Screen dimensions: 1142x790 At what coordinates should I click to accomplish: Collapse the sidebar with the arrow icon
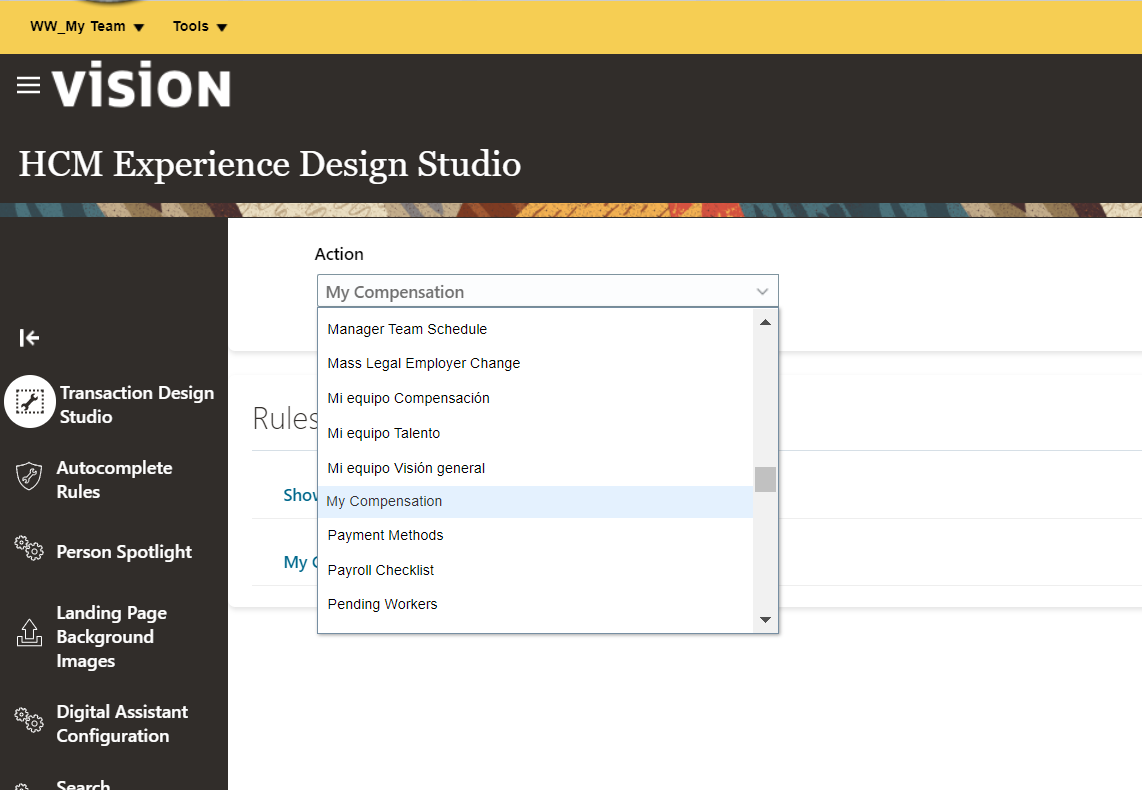click(29, 338)
